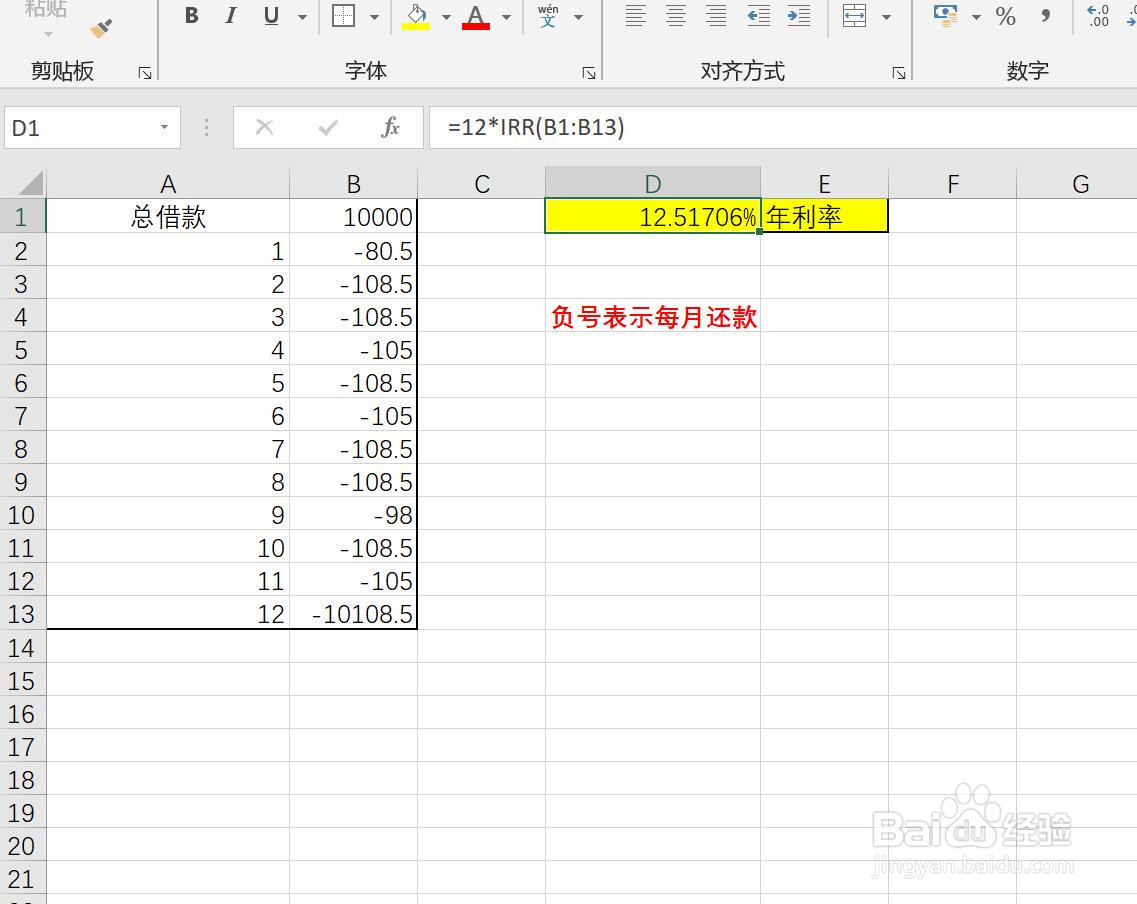Image resolution: width=1137 pixels, height=904 pixels.
Task: Click the Center alignment icon
Action: point(676,17)
